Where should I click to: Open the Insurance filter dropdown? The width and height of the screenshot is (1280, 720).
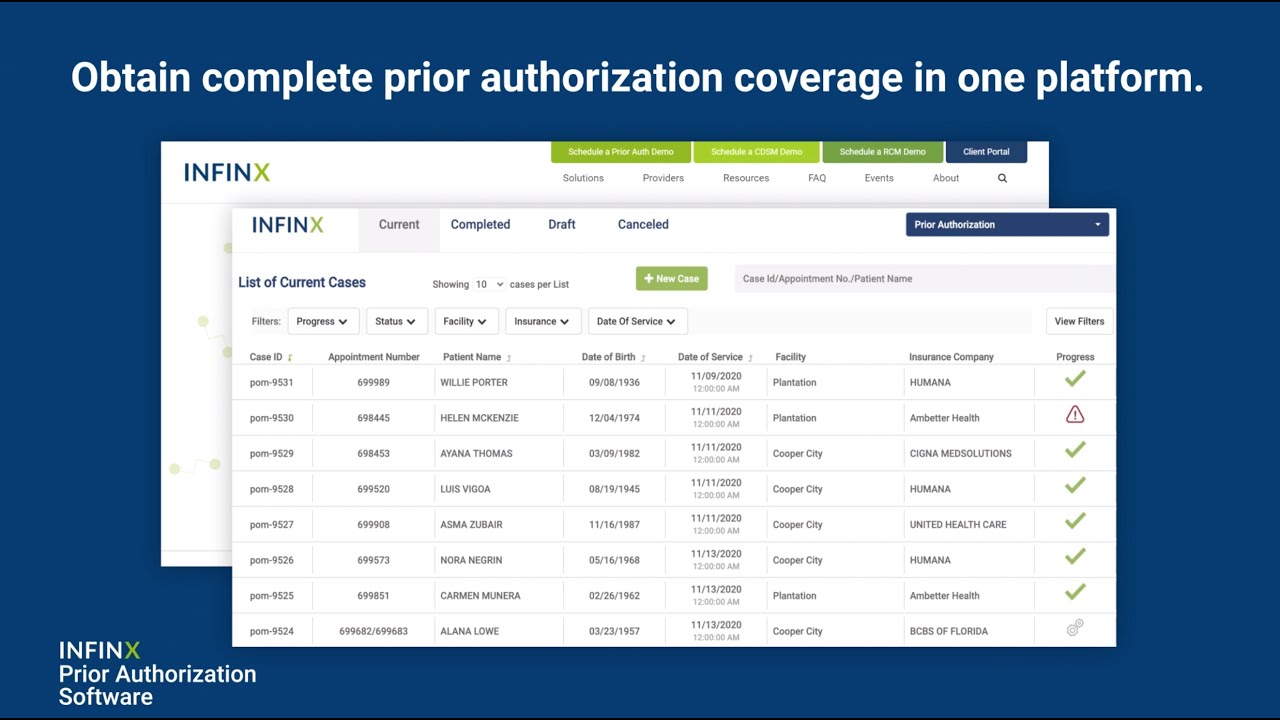pos(542,321)
